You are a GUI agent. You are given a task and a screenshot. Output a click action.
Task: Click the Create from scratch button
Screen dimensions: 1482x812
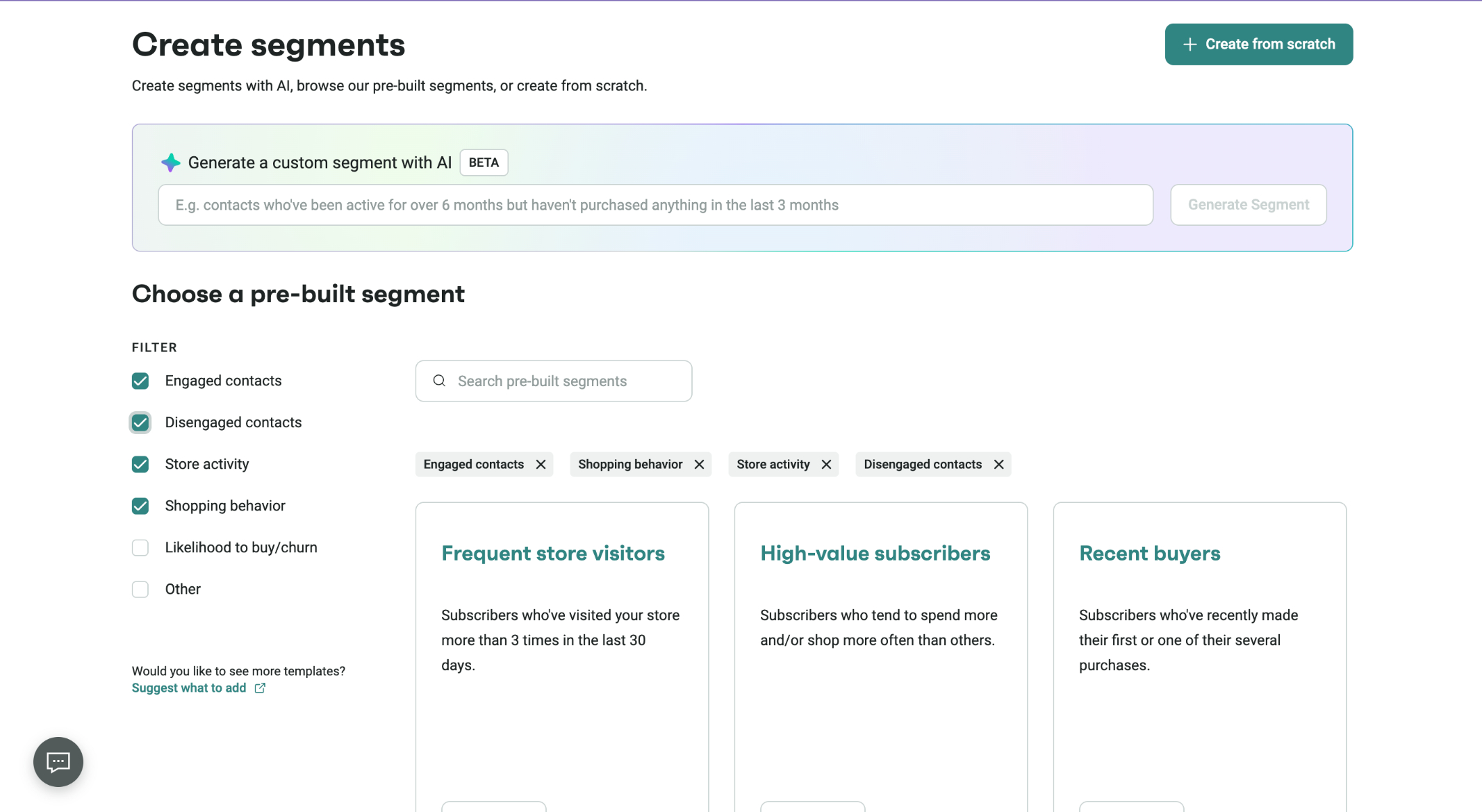tap(1258, 44)
